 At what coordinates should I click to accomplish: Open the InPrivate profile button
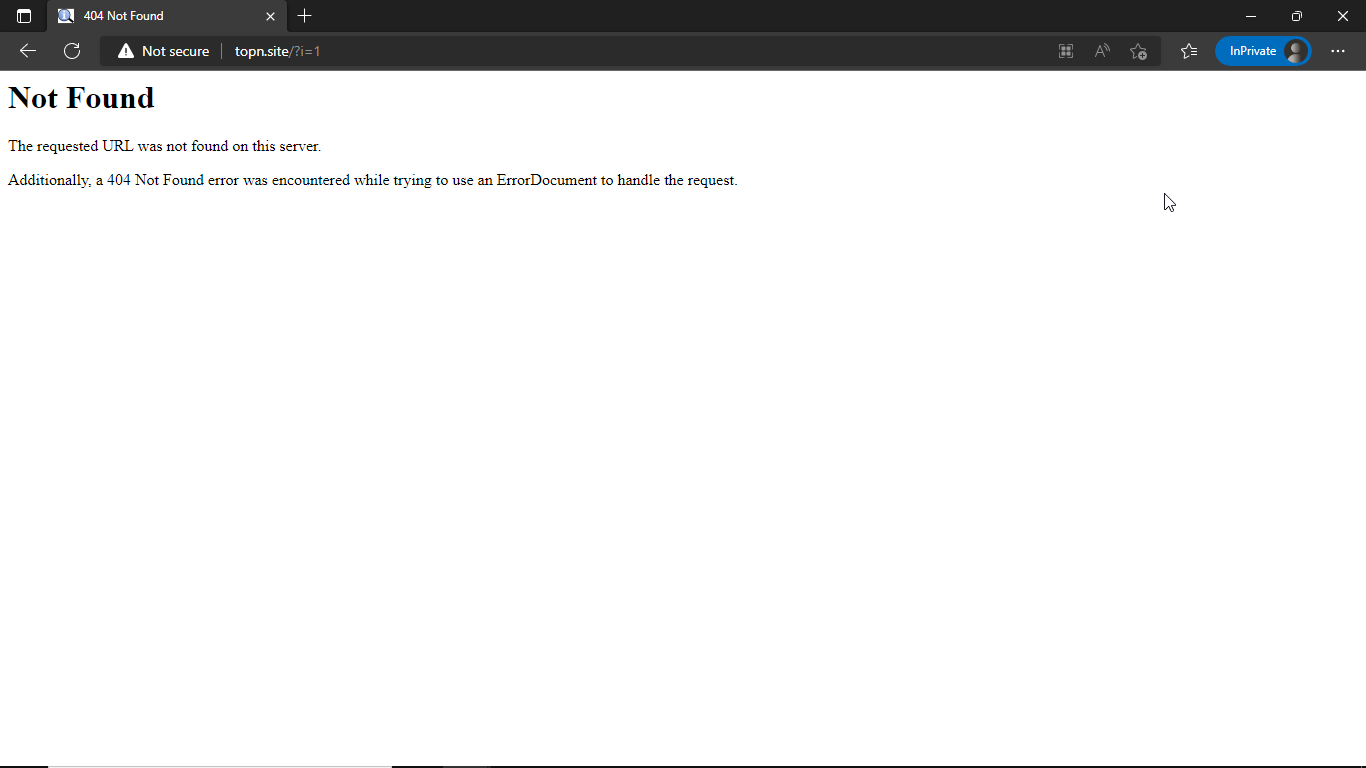pos(1263,51)
